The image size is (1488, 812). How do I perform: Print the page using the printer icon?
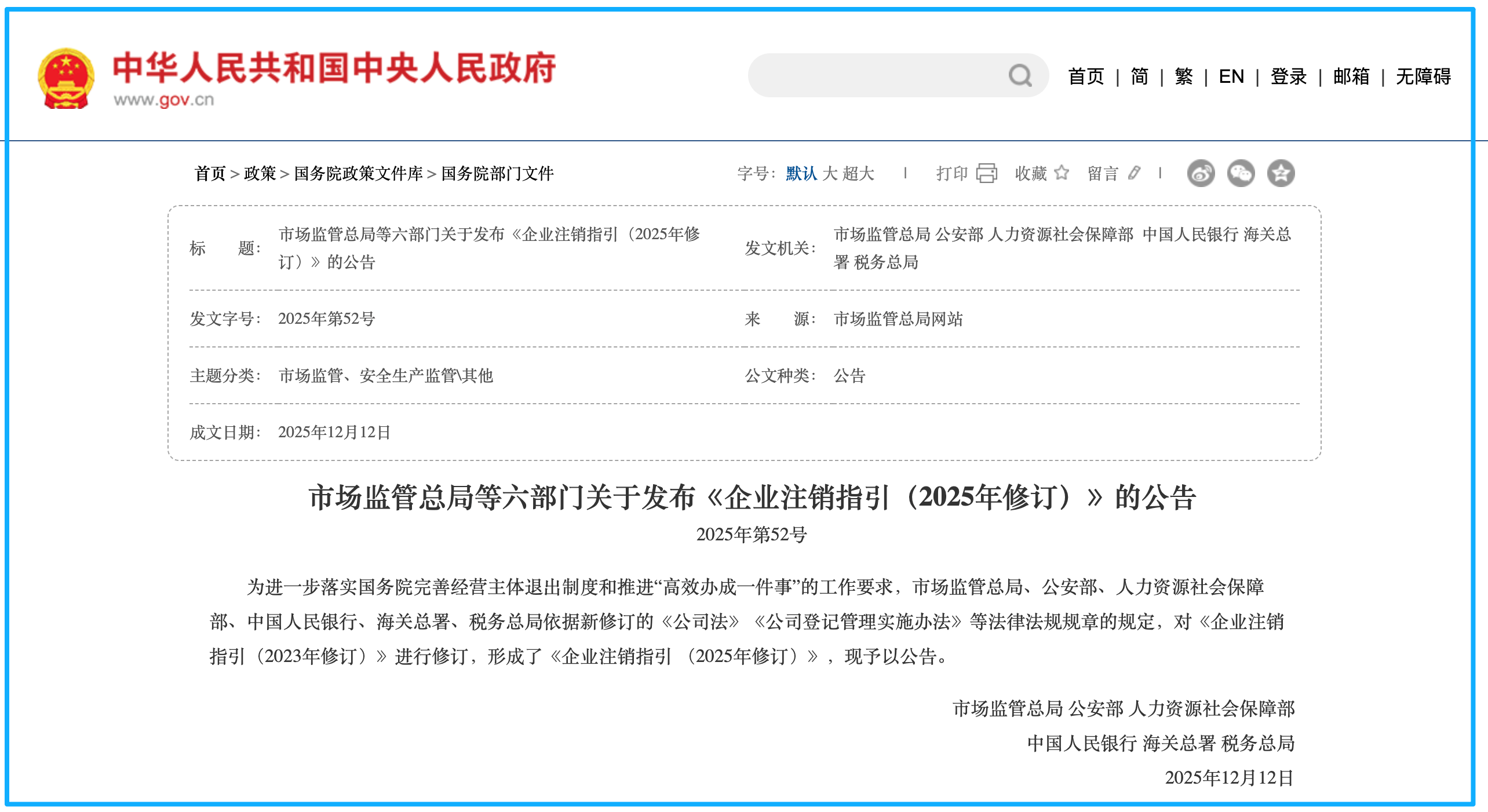(x=986, y=173)
